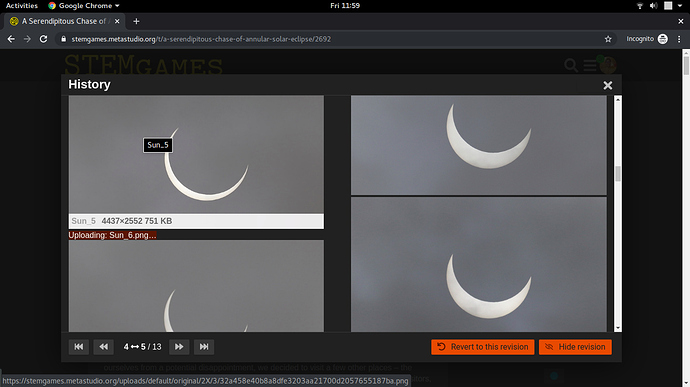The height and width of the screenshot is (387, 690).
Task: Click the volume icon in top bar
Action: pyautogui.click(x=653, y=6)
